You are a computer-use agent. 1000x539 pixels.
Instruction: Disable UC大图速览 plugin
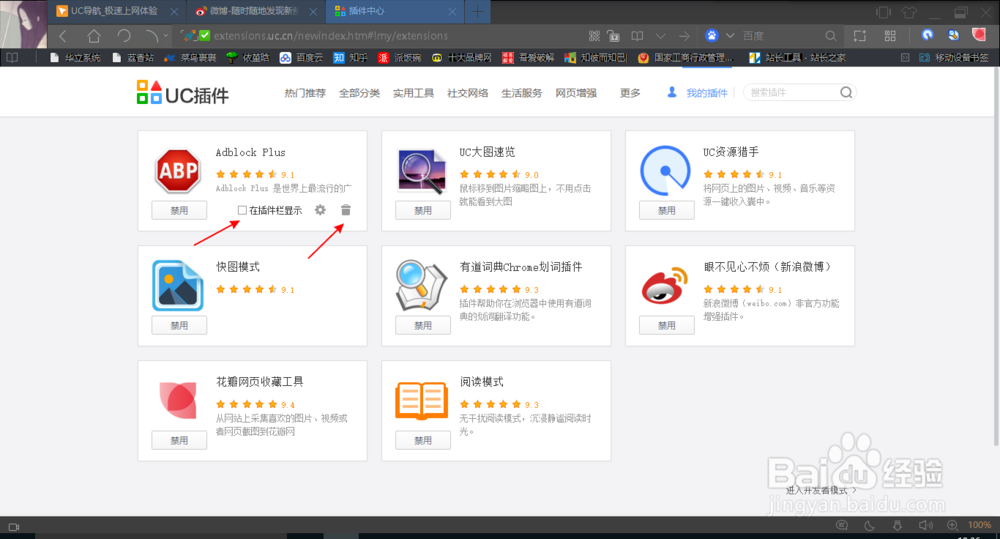(x=423, y=210)
